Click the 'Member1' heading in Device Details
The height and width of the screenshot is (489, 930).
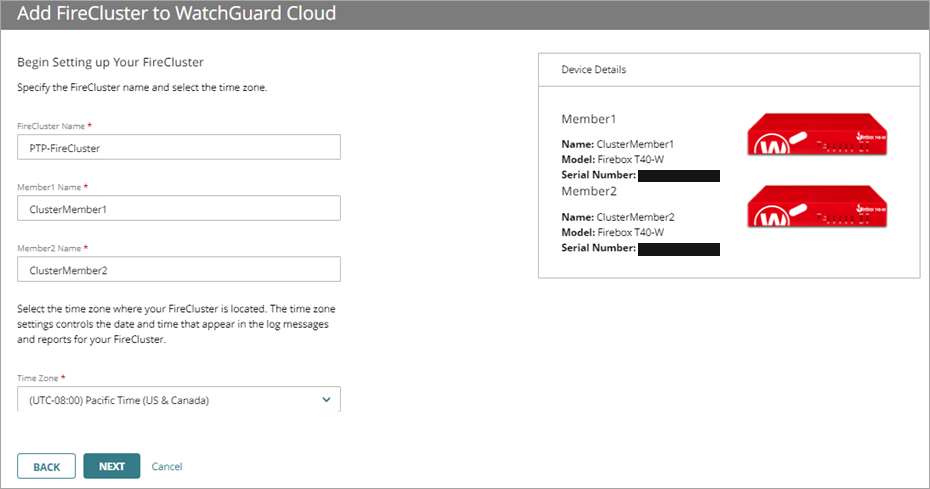pyautogui.click(x=588, y=119)
